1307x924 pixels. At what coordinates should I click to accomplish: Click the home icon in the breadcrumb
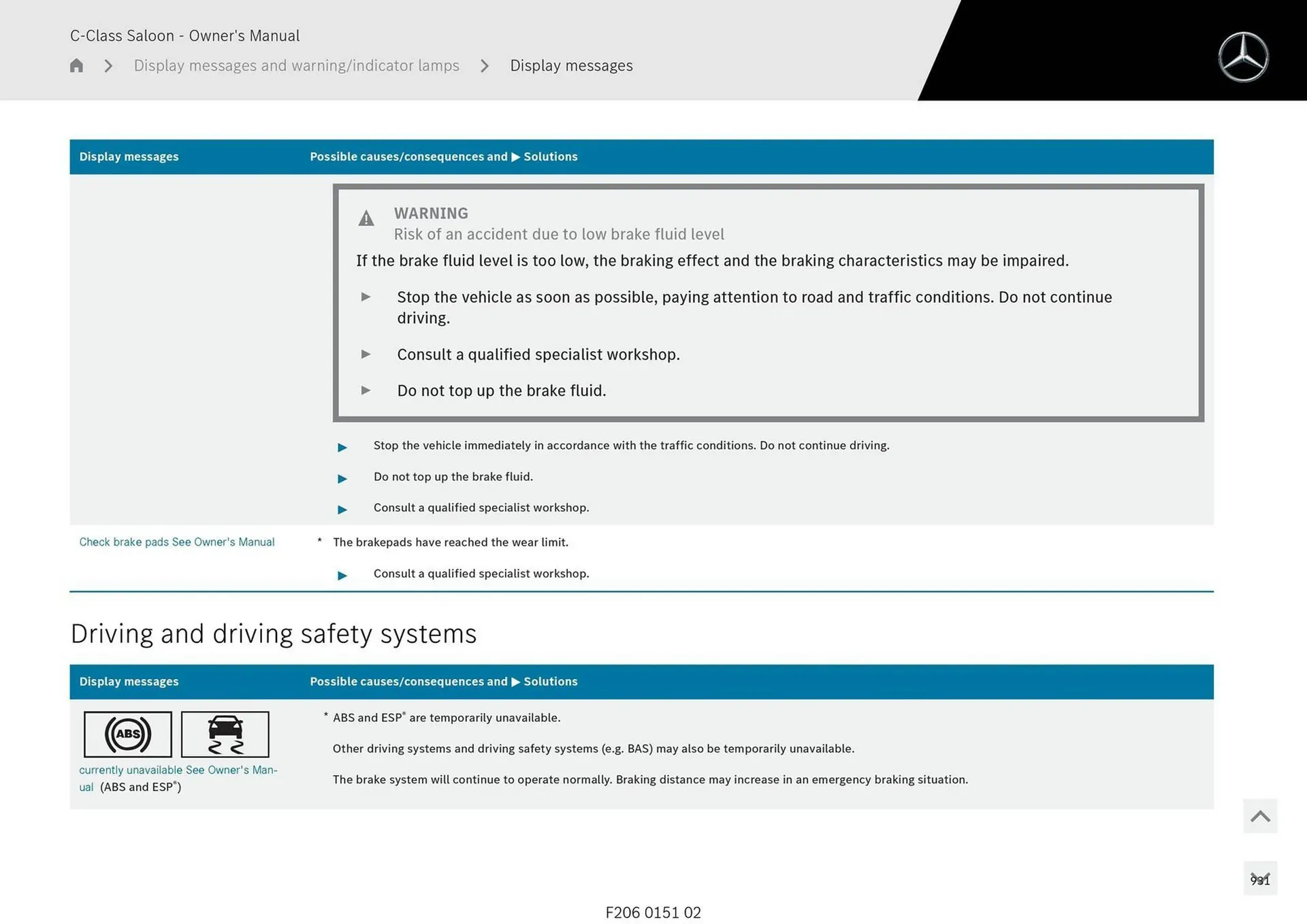pos(76,65)
